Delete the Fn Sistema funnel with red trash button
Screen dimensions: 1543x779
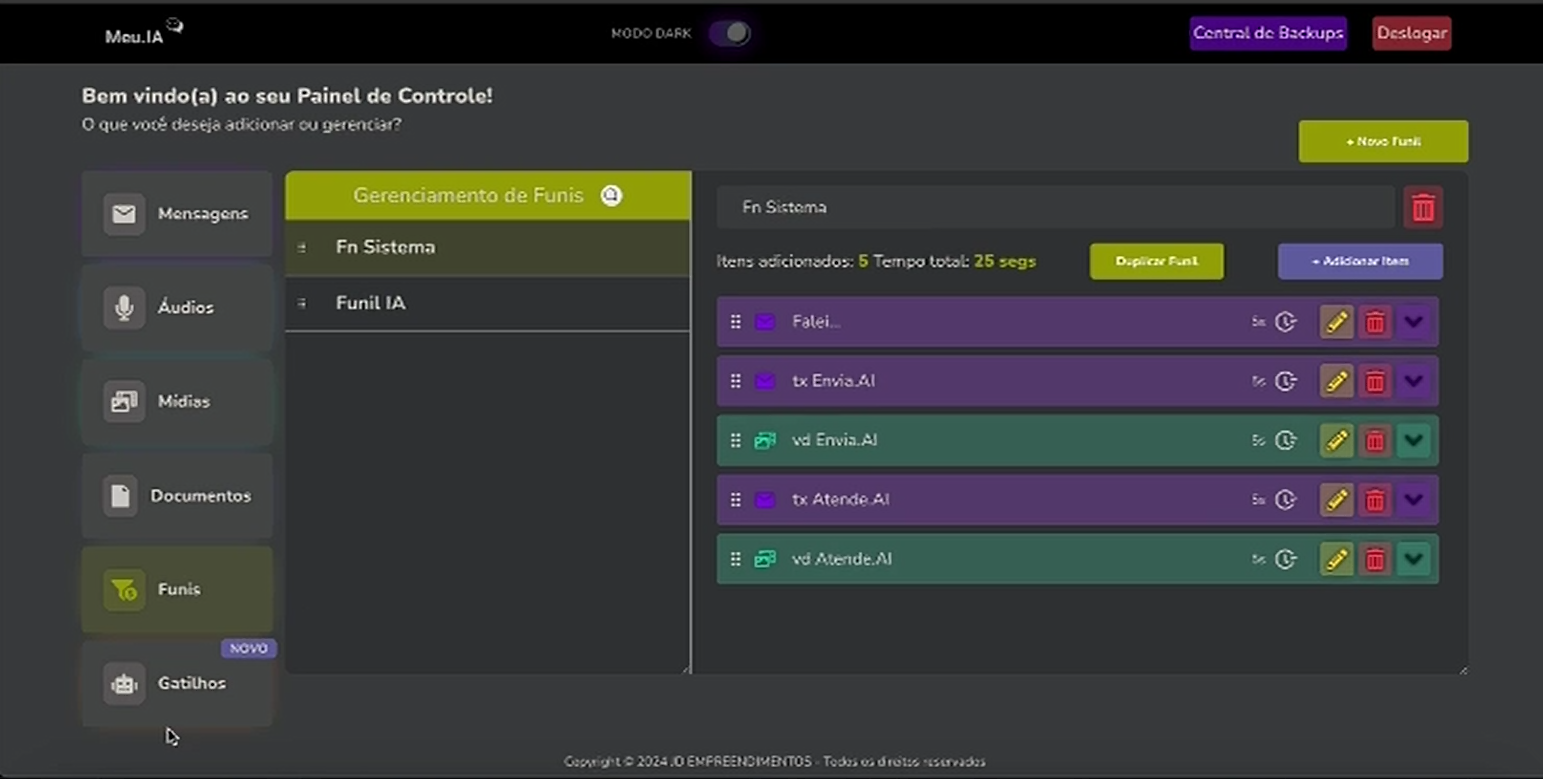[1423, 208]
